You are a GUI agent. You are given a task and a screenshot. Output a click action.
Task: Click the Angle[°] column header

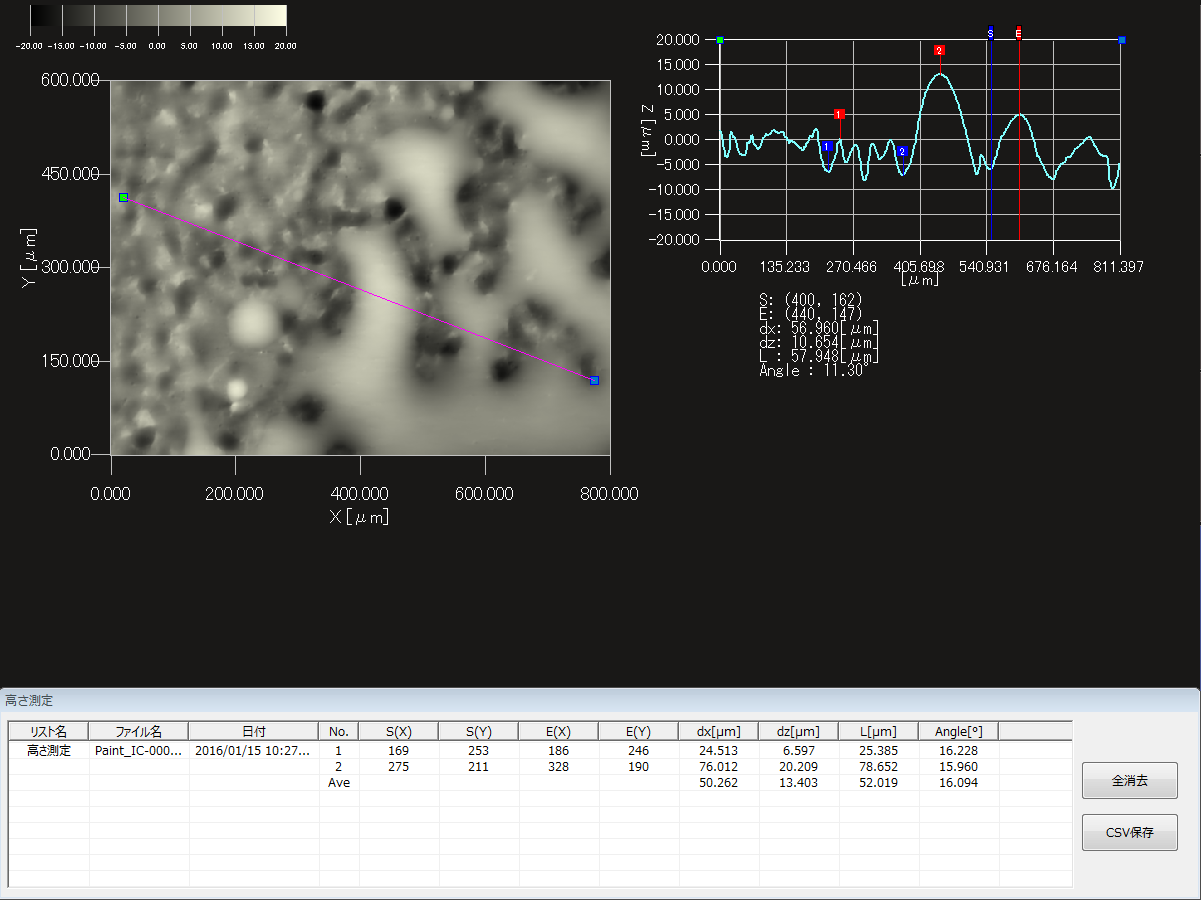(x=957, y=731)
